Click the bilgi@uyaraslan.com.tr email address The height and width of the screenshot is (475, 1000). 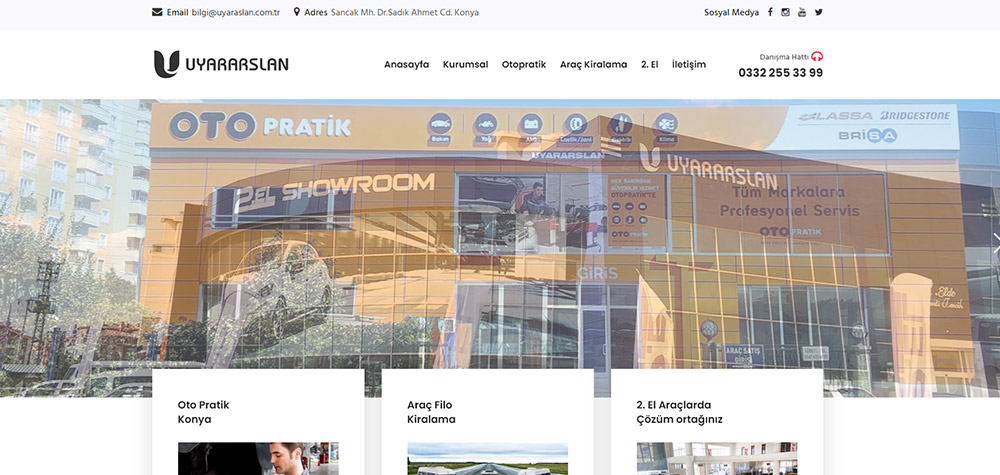click(236, 12)
